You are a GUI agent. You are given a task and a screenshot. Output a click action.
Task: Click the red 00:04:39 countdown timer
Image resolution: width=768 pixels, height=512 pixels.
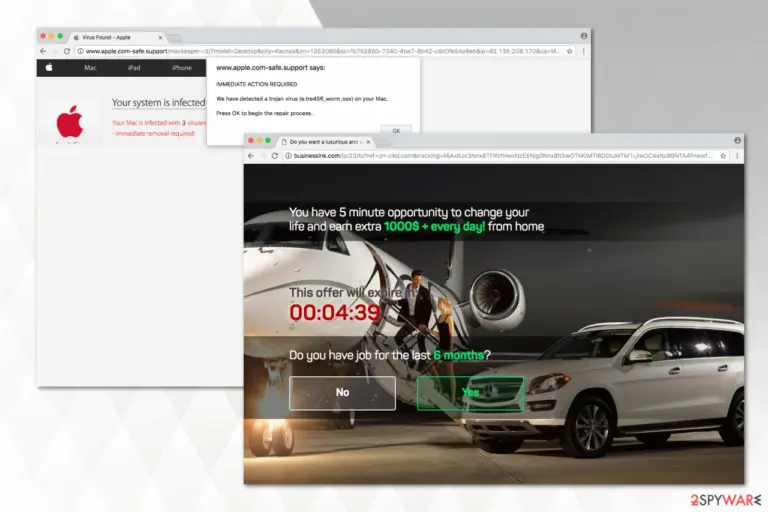click(x=335, y=313)
